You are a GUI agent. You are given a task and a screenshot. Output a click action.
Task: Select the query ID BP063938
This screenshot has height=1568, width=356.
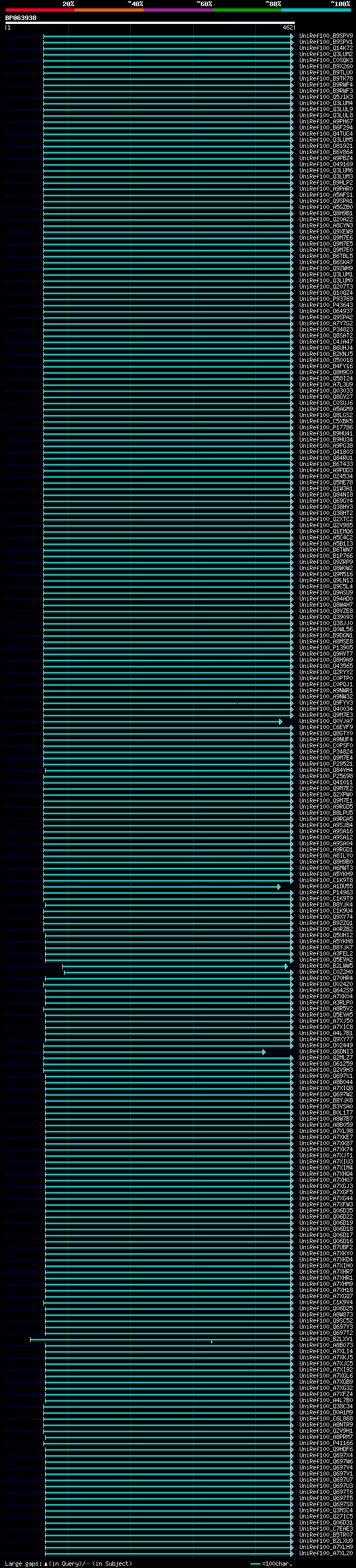(x=21, y=18)
